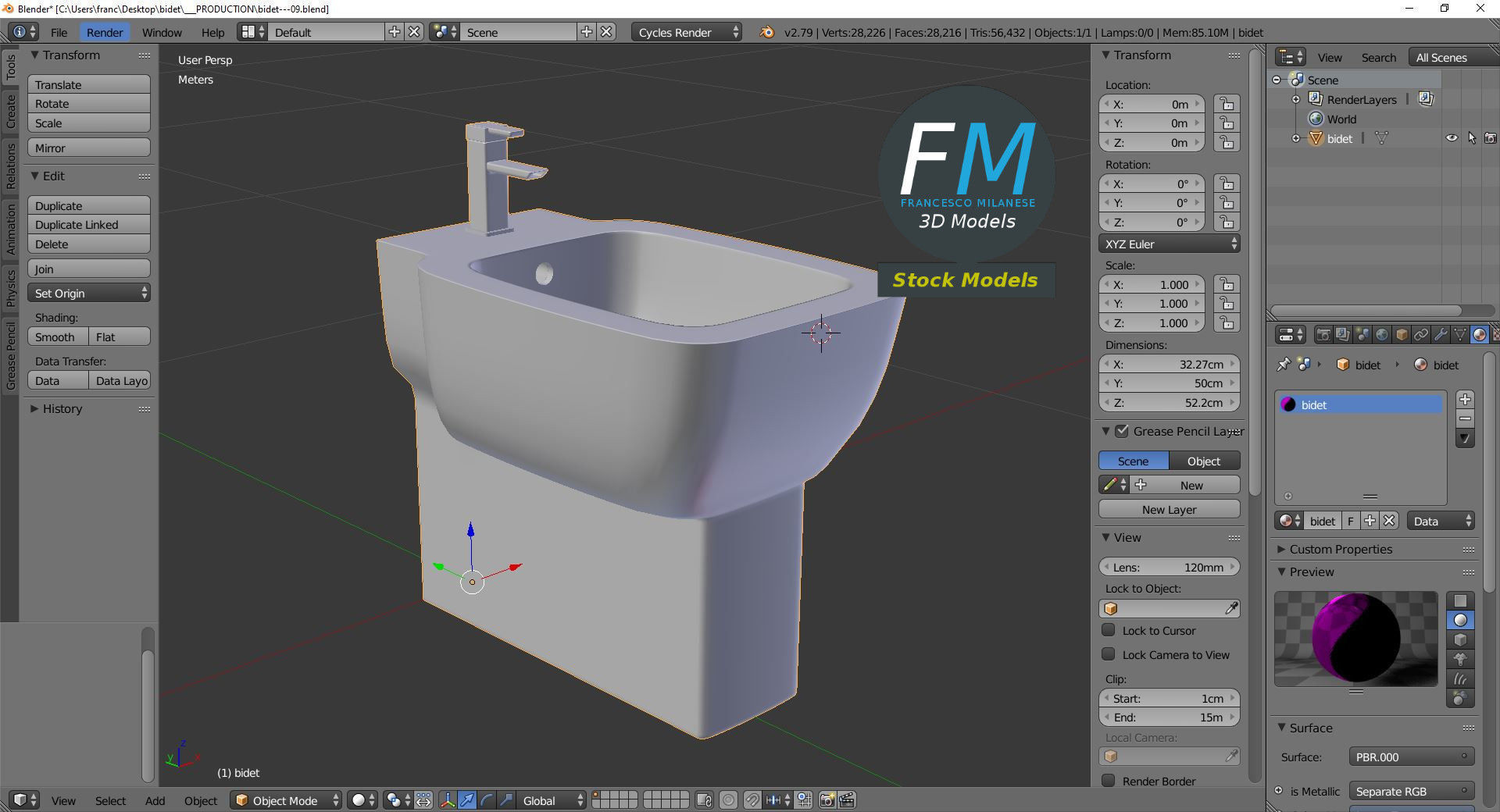Delete the current screen layout with X
1500x812 pixels.
(414, 32)
